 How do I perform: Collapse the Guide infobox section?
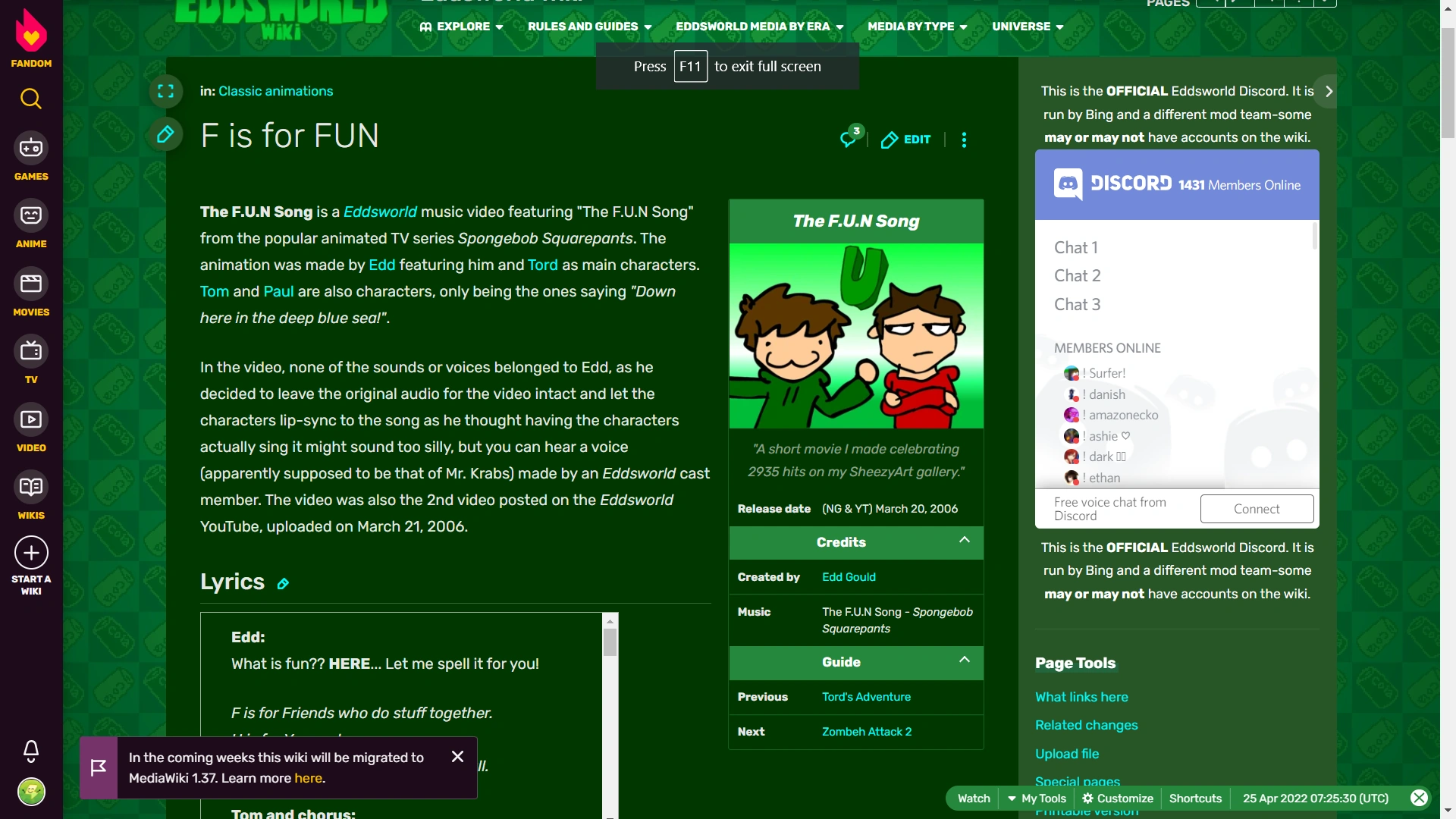(965, 661)
